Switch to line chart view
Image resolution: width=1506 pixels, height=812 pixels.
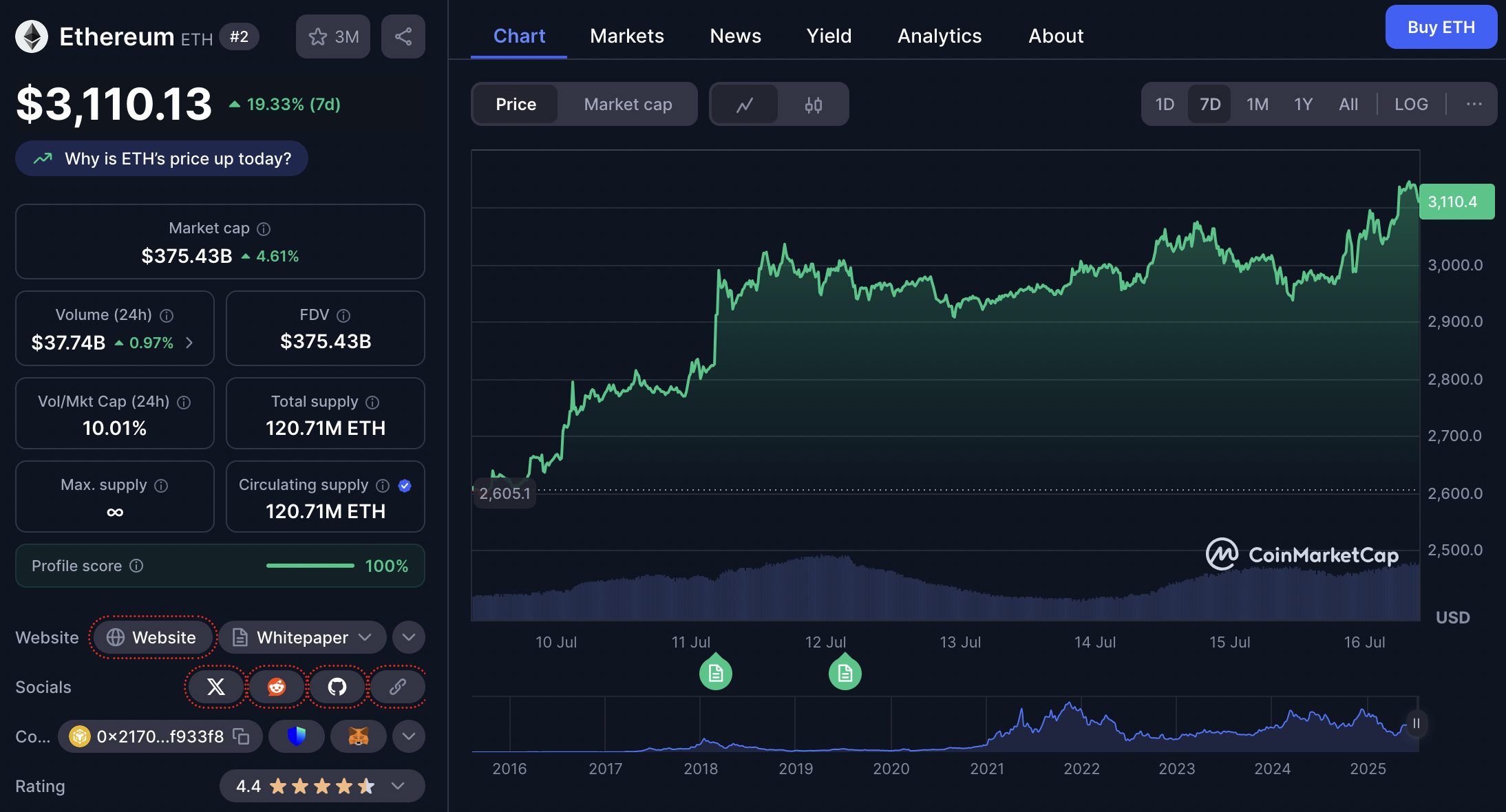coord(745,105)
